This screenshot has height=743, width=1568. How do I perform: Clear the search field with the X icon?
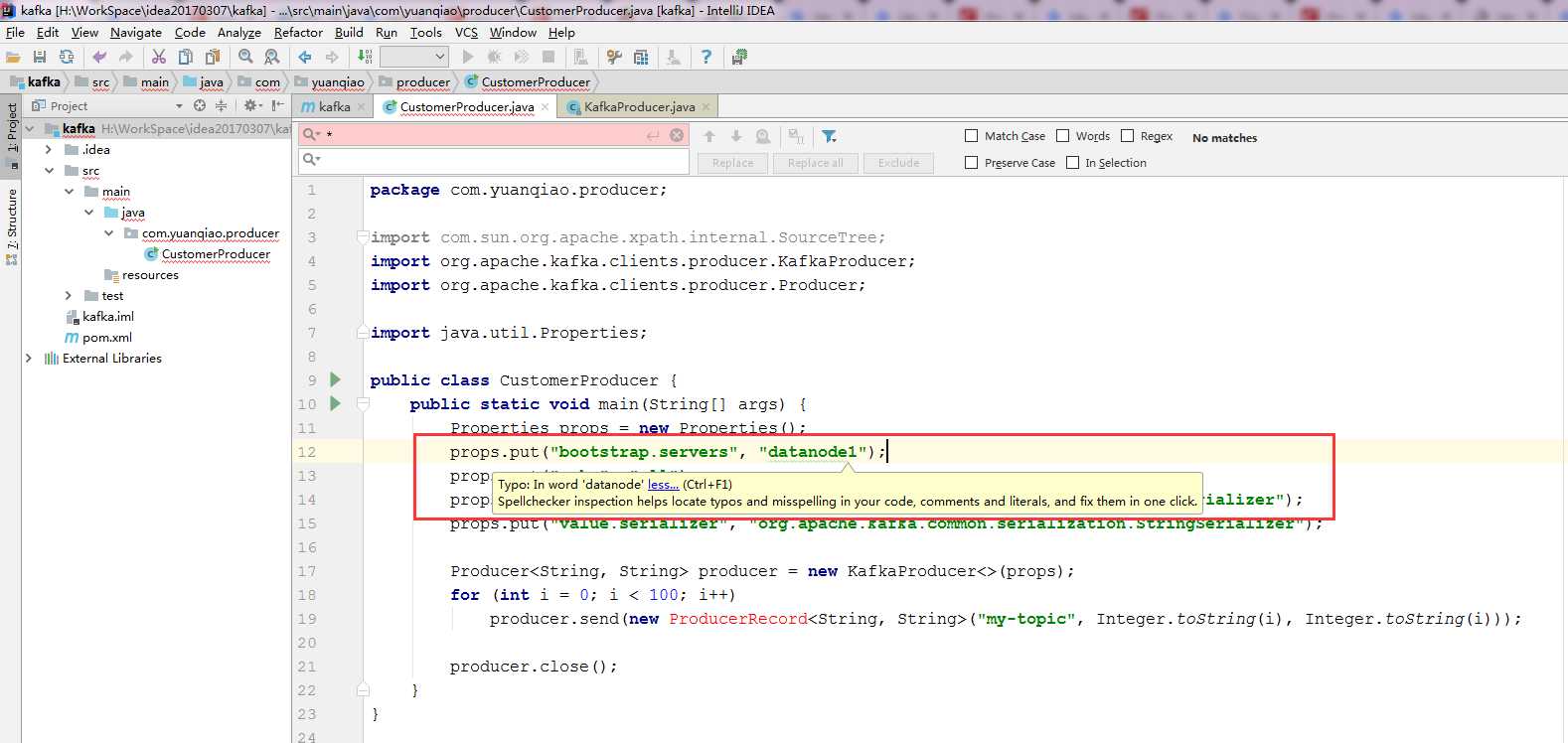click(677, 135)
